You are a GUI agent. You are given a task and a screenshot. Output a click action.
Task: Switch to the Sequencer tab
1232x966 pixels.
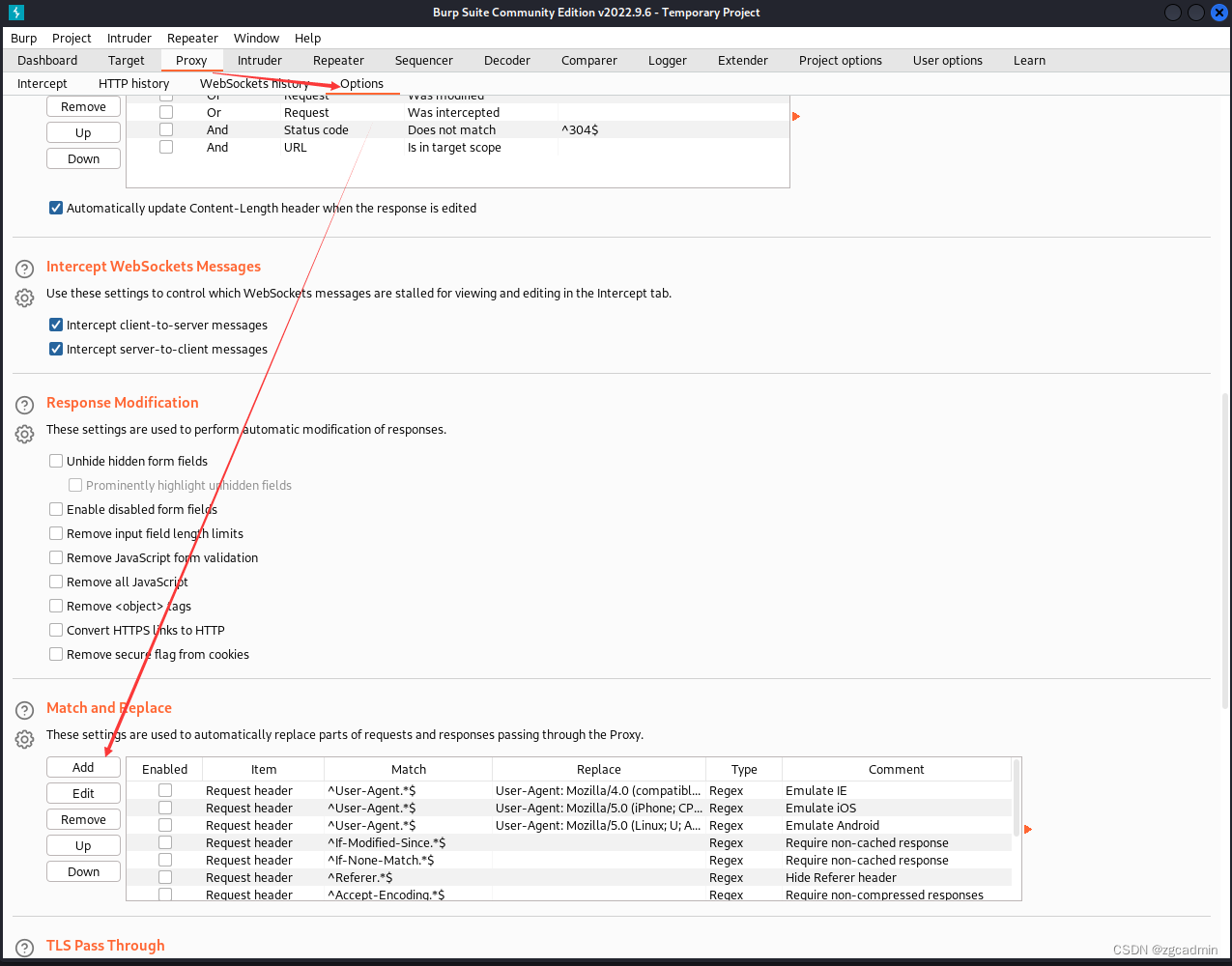pos(424,60)
